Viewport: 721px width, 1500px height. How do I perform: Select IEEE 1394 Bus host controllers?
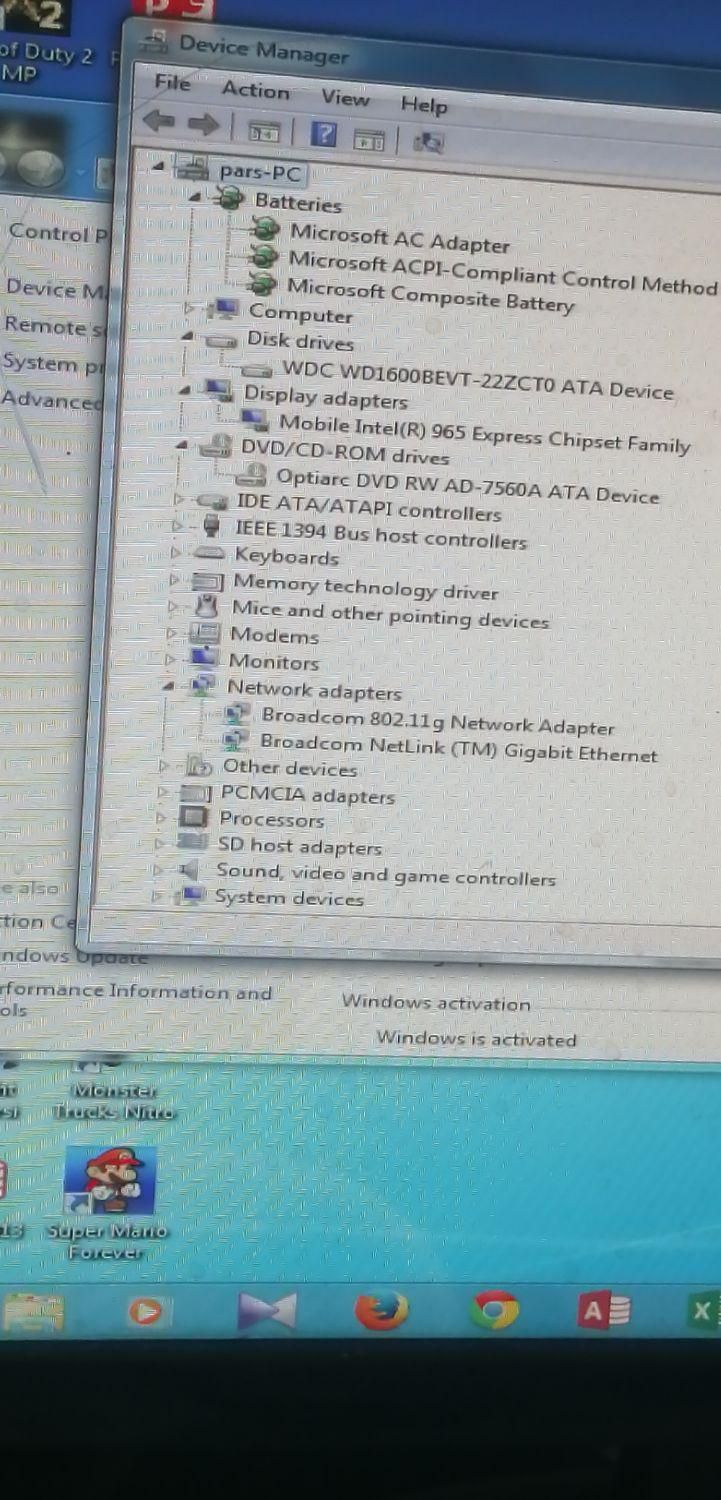(x=380, y=535)
